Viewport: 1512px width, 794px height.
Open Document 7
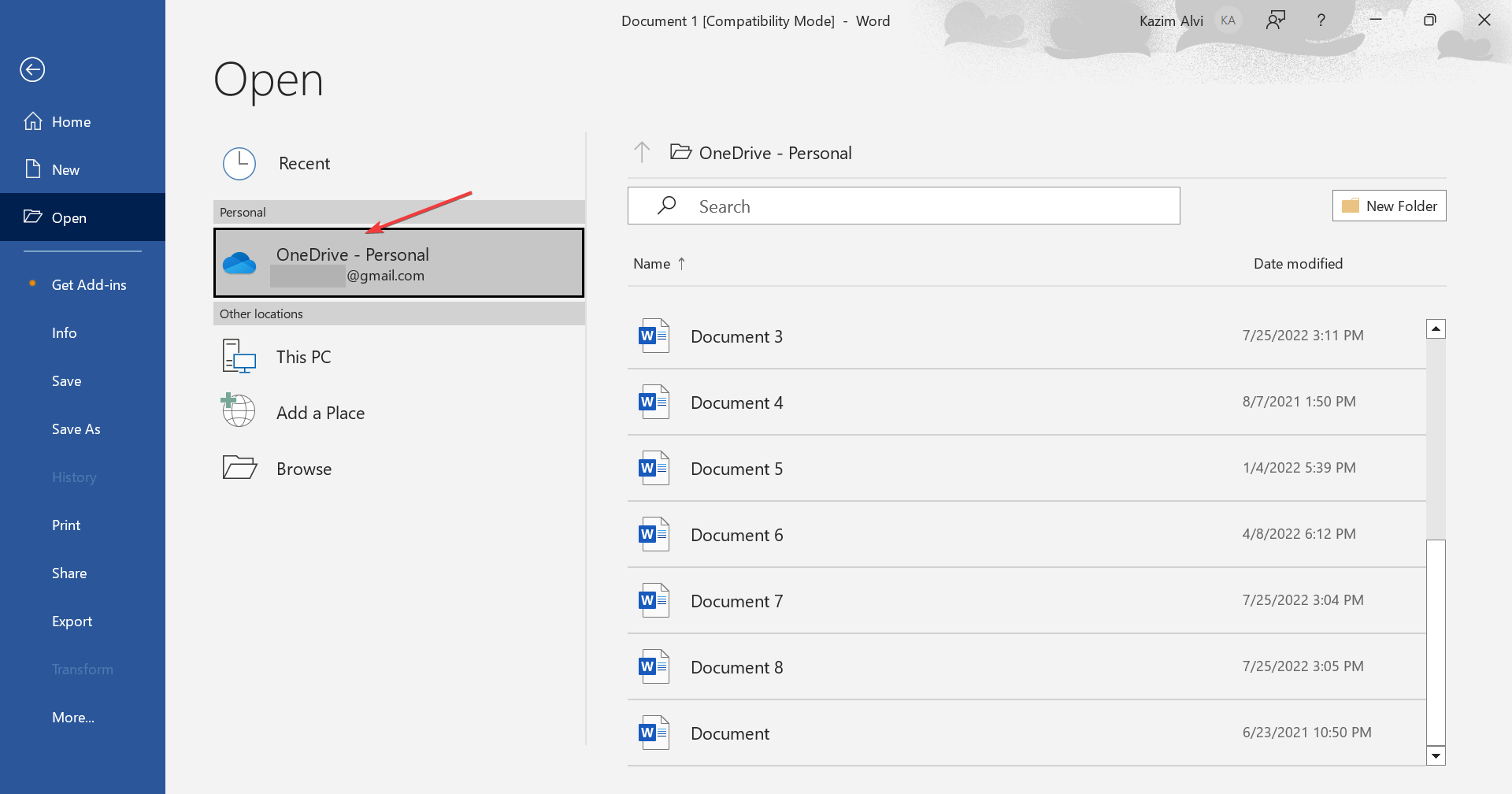pos(1027,601)
